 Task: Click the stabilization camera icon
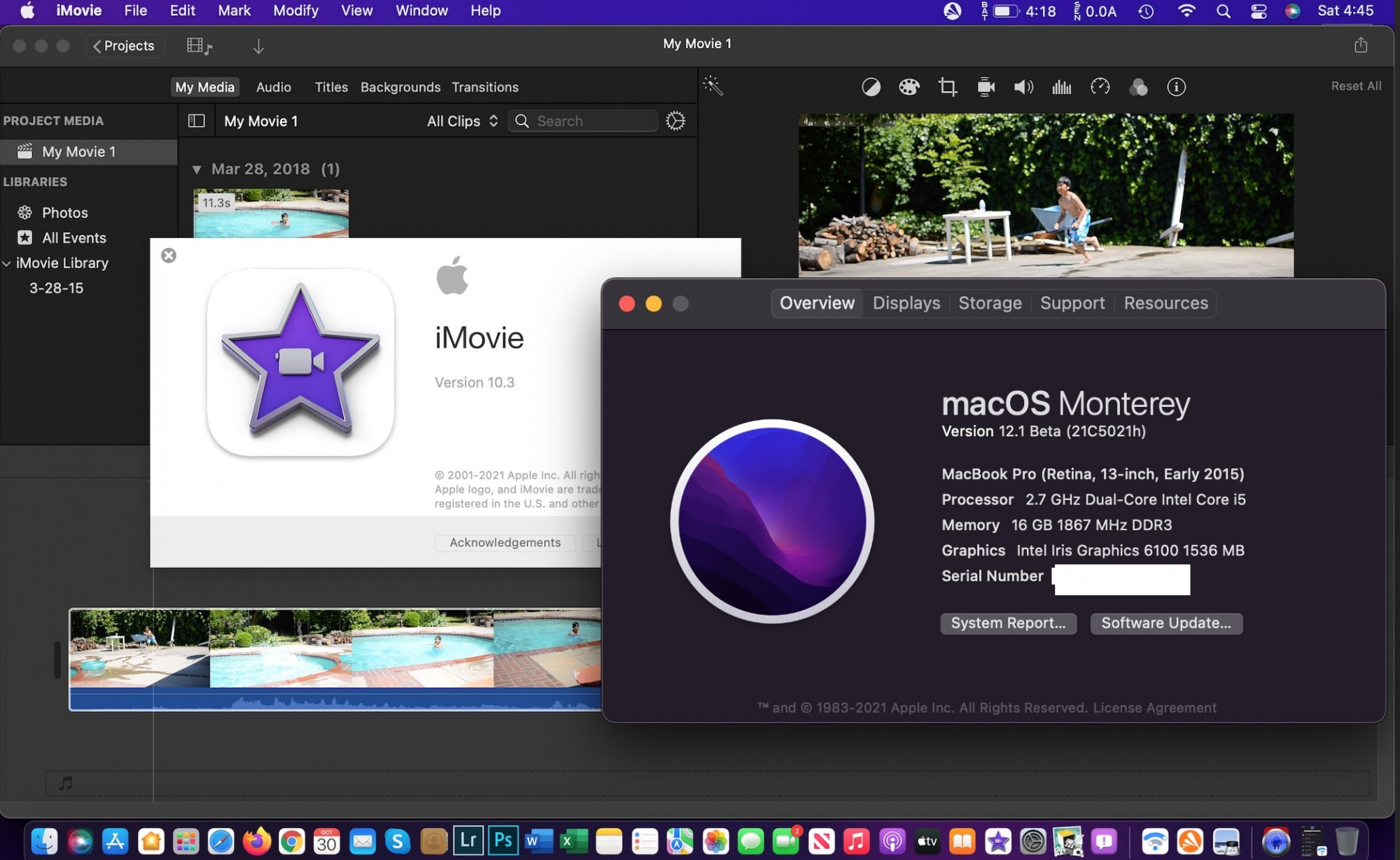pos(985,88)
